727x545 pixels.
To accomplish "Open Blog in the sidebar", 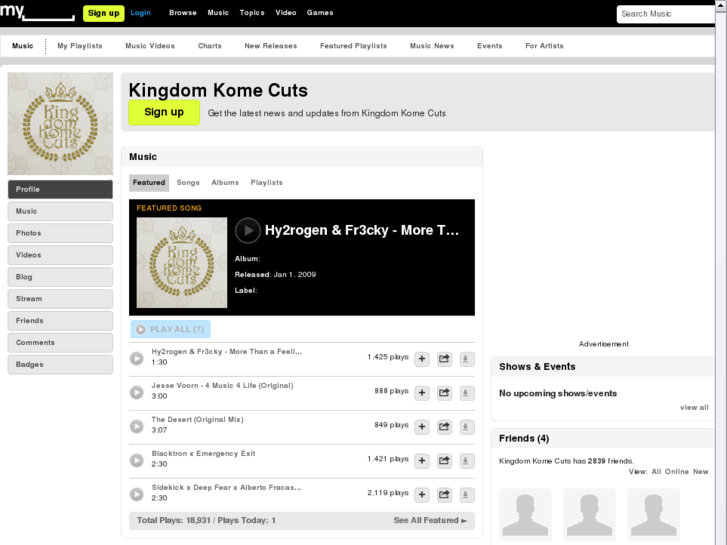I will coord(60,277).
